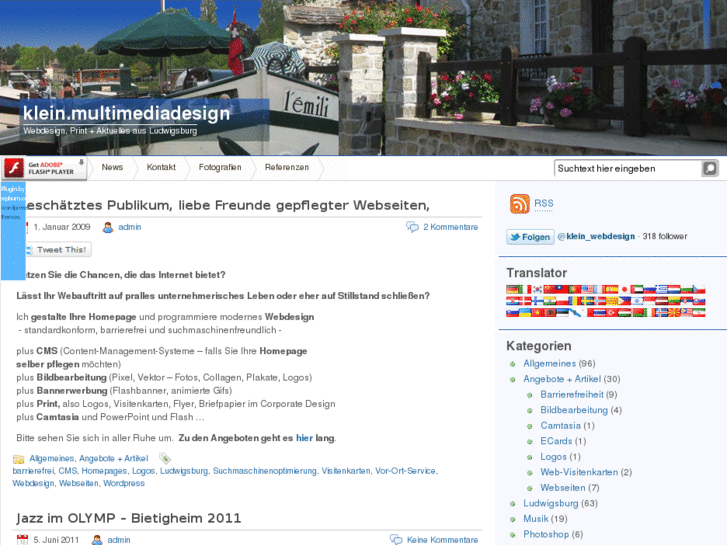
Task: Click the Angebote + Artikel link below post
Action: [114, 458]
